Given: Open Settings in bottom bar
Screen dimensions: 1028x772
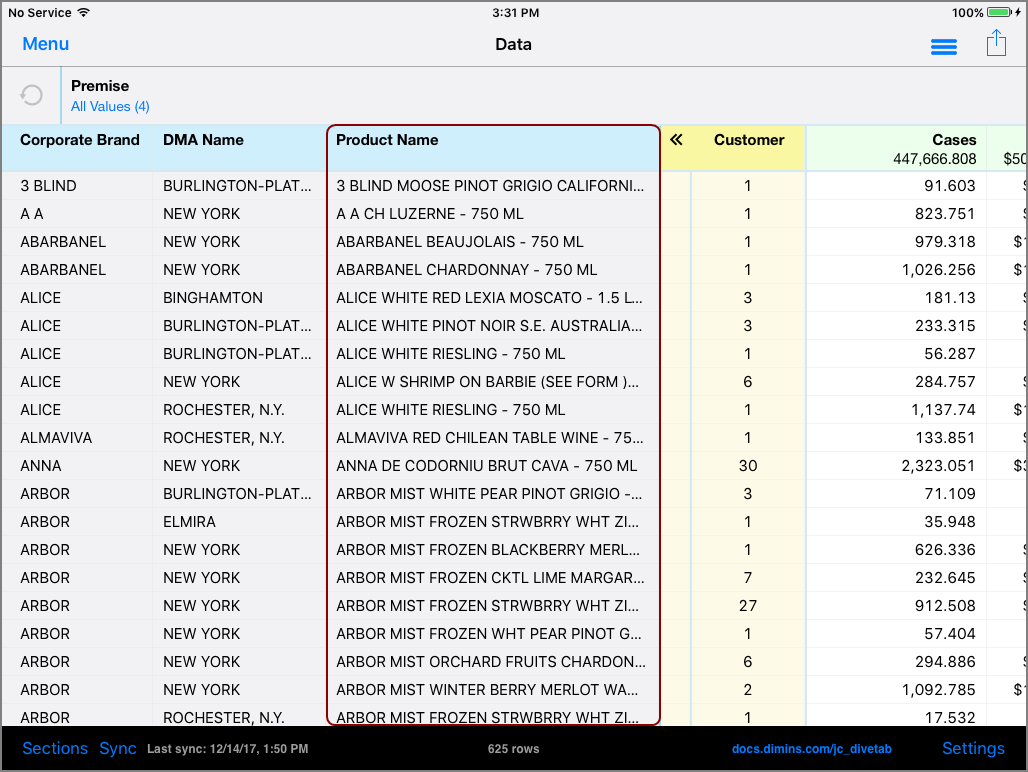Looking at the screenshot, I should coord(973,748).
